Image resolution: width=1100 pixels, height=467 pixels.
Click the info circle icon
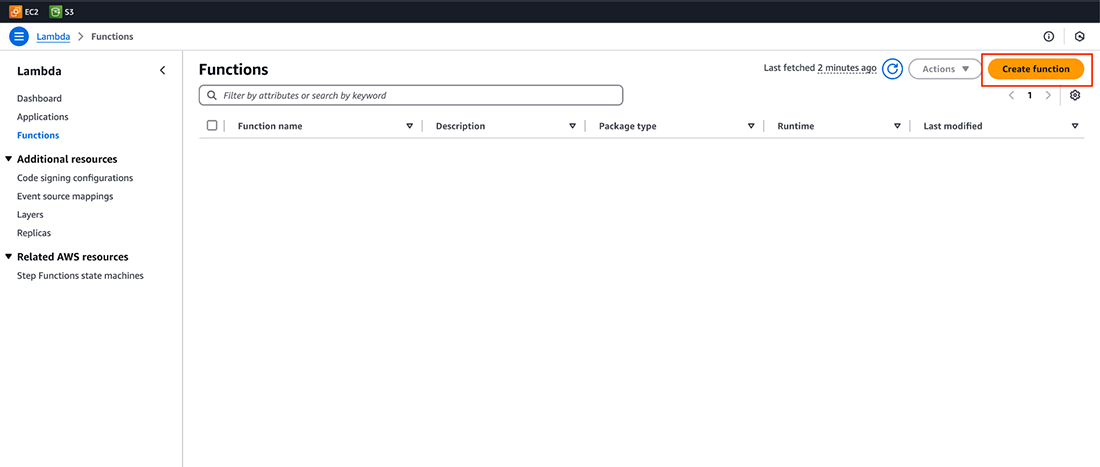coord(1049,36)
